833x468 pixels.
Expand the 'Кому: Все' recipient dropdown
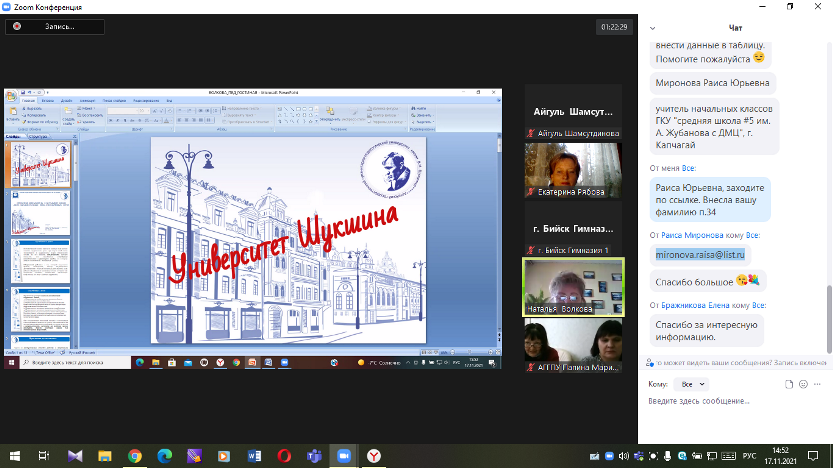pyautogui.click(x=692, y=383)
